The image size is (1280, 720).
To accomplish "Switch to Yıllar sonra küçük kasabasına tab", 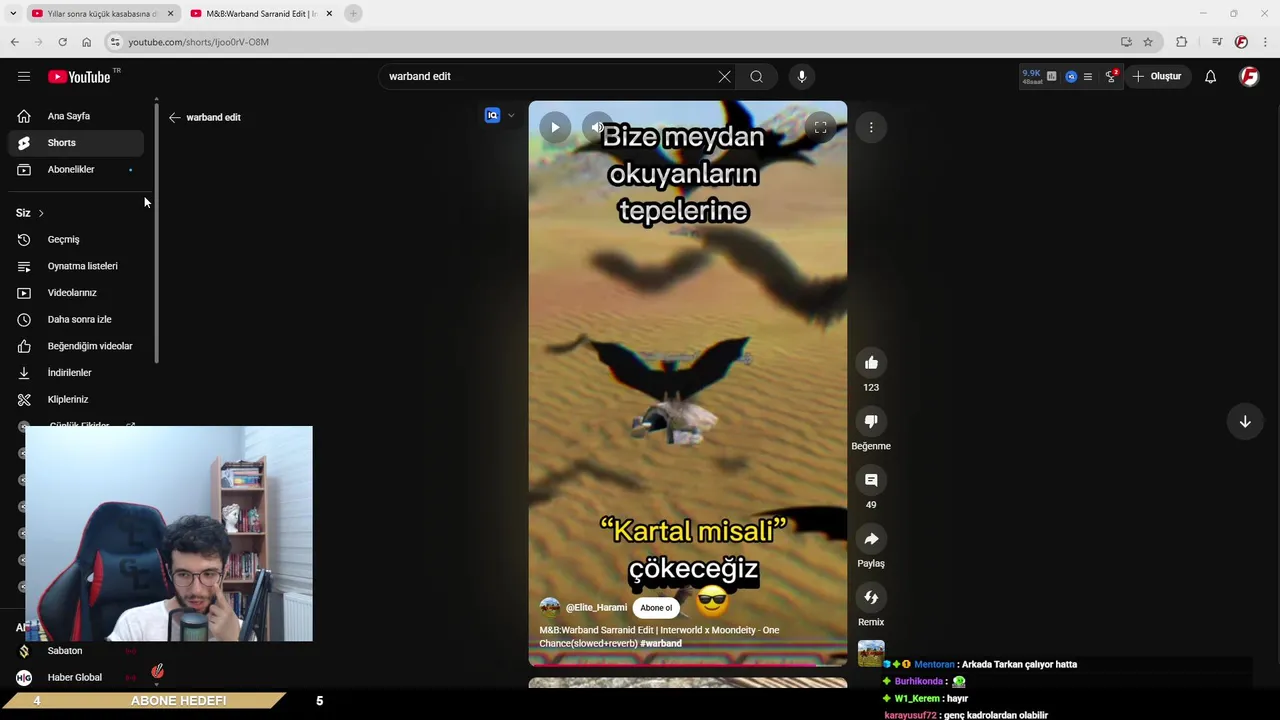I will click(102, 14).
